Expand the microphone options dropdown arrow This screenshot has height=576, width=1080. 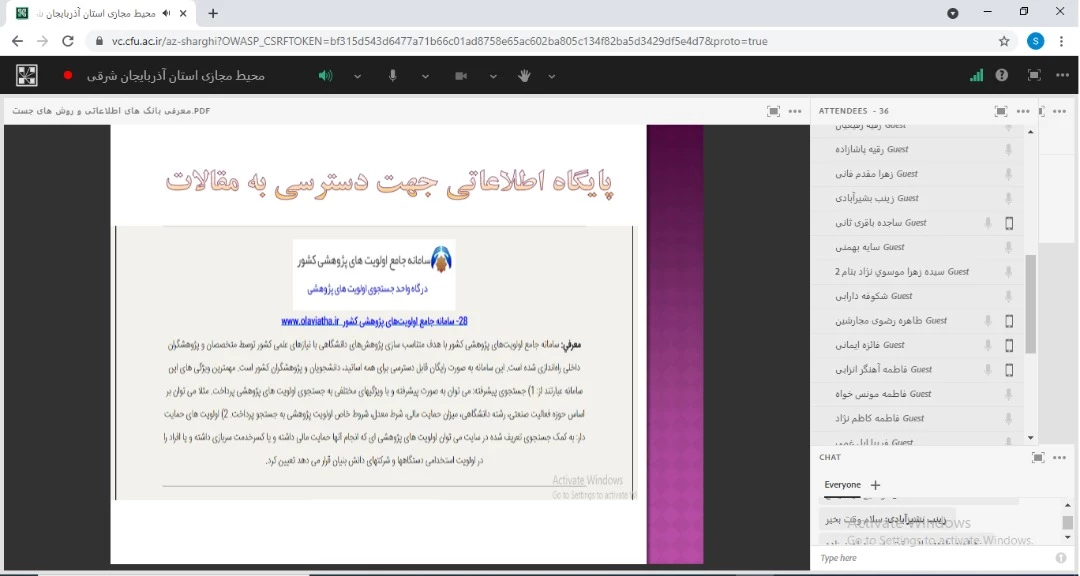(425, 76)
